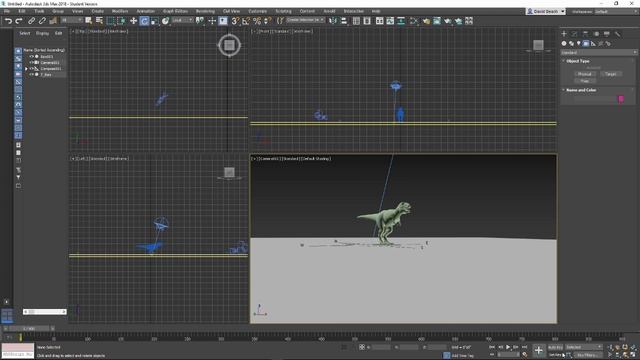
Task: Open Scene Explorer Display menu
Action: point(42,33)
